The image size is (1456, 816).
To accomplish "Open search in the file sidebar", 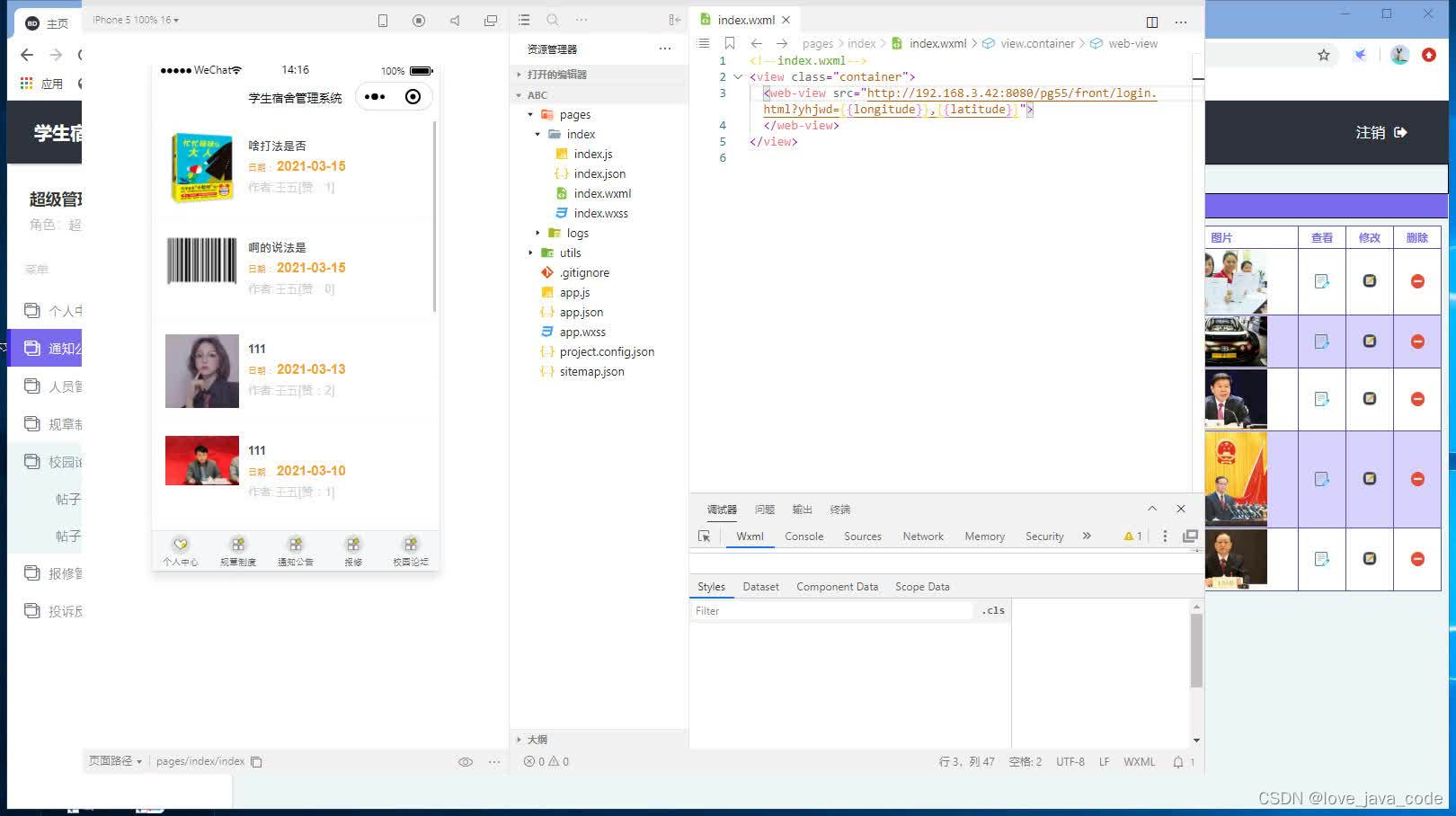I will 553,20.
